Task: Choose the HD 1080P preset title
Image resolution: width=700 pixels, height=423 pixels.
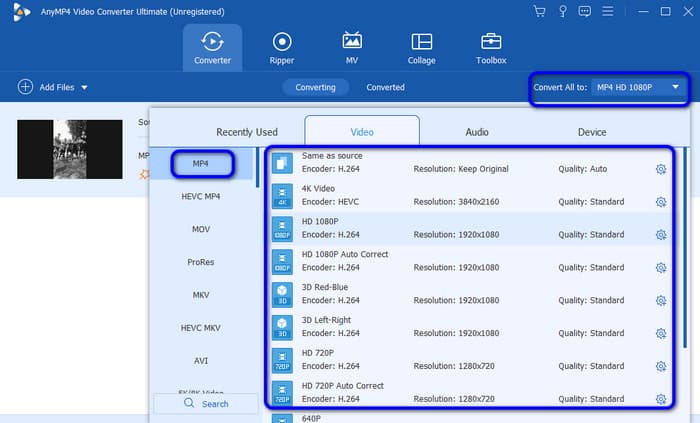Action: pos(320,221)
